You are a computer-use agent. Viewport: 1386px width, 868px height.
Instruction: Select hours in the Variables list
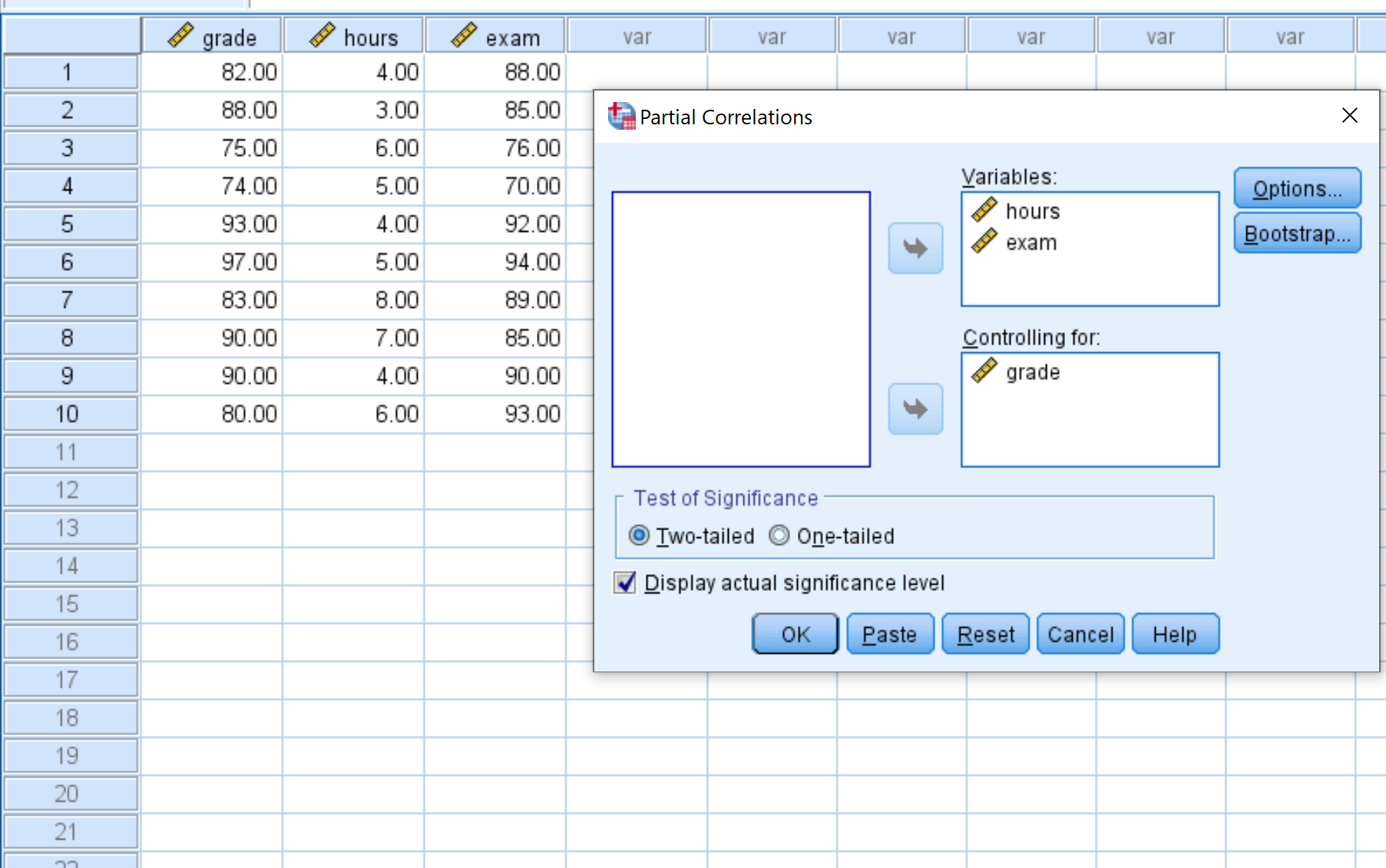[x=1033, y=211]
